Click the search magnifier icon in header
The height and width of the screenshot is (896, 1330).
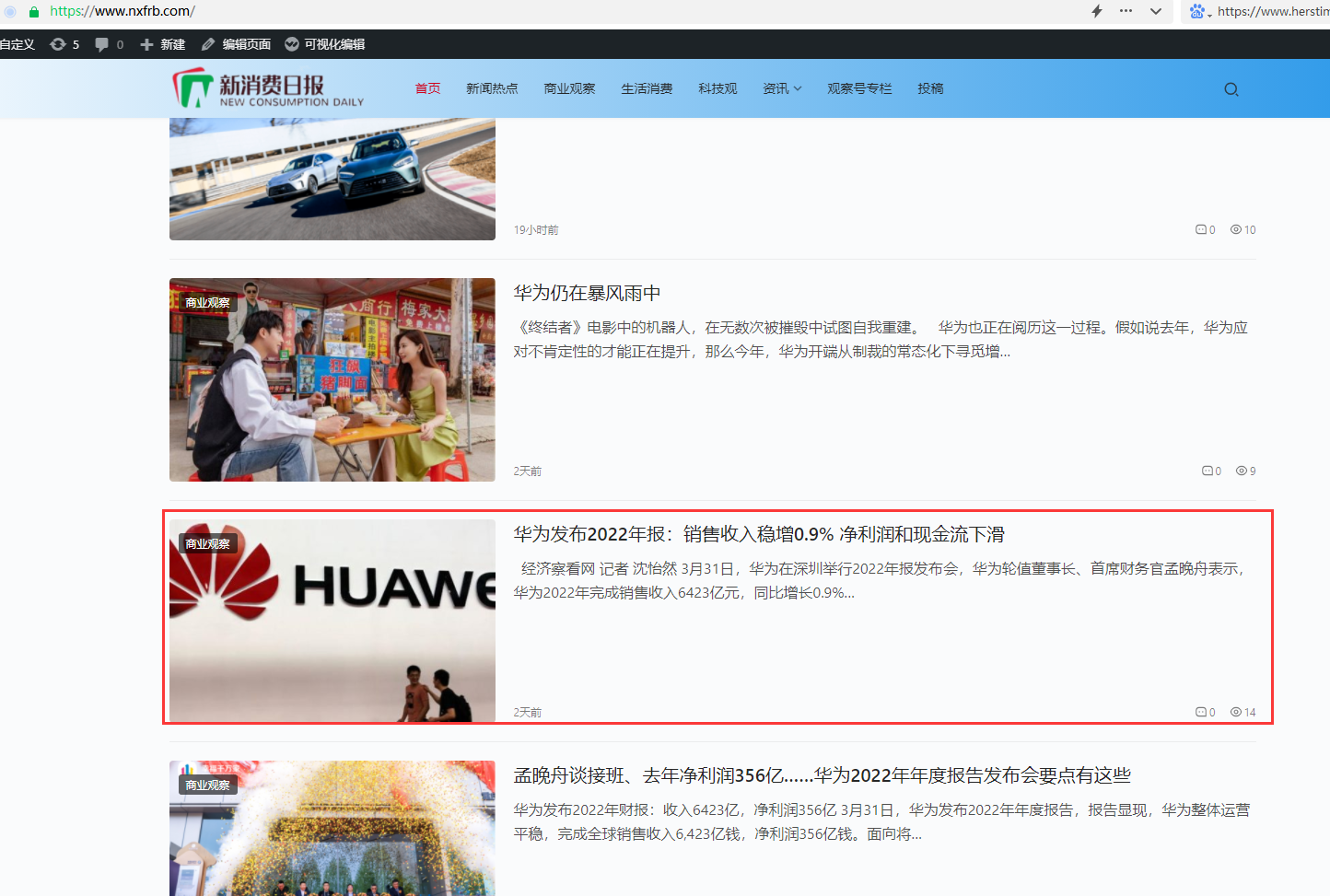pos(1231,89)
